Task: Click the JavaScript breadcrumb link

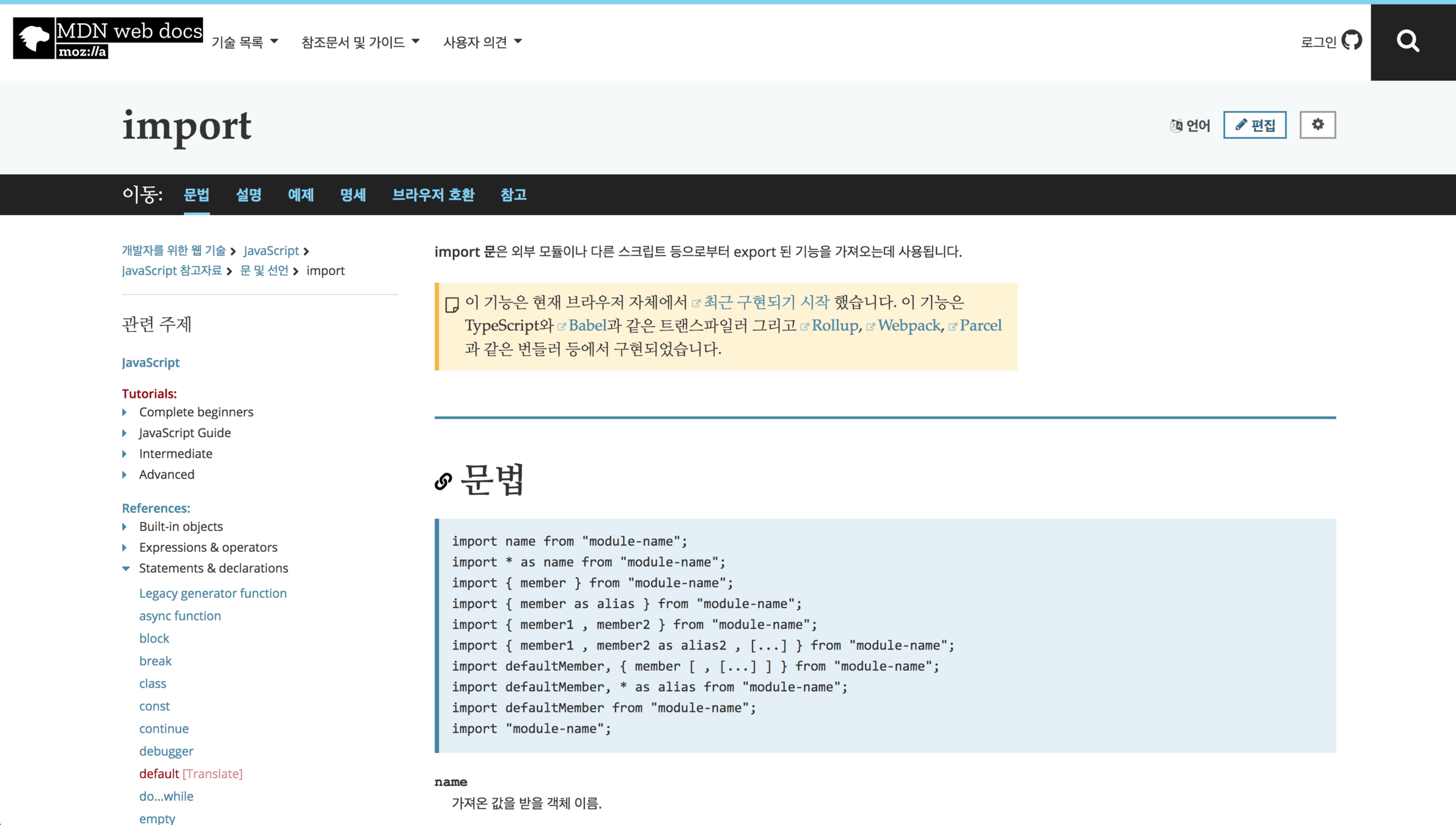Action: (271, 251)
